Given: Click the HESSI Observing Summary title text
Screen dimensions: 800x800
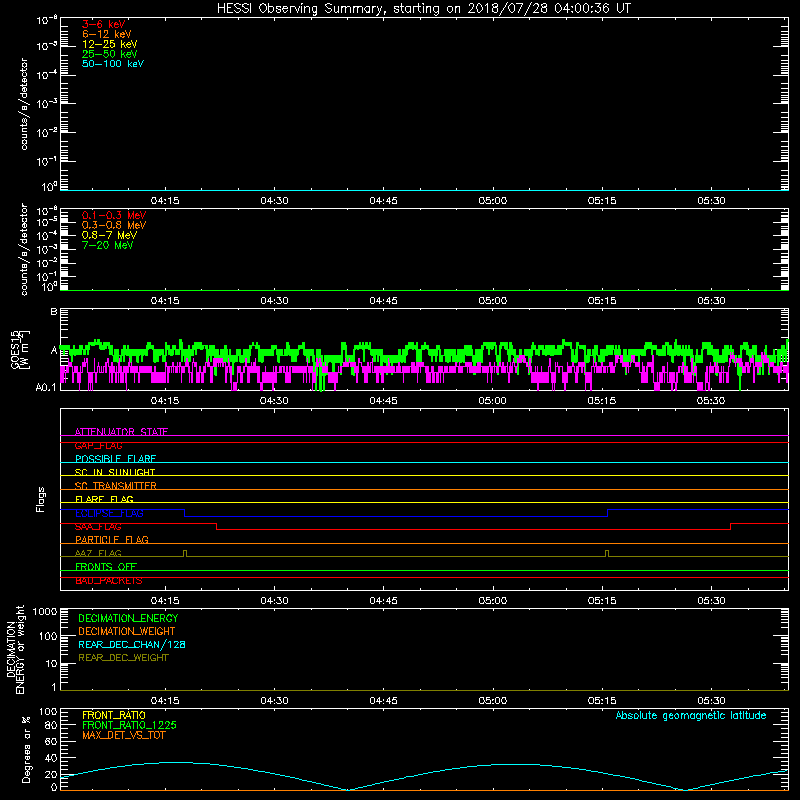Looking at the screenshot, I should (423, 9).
